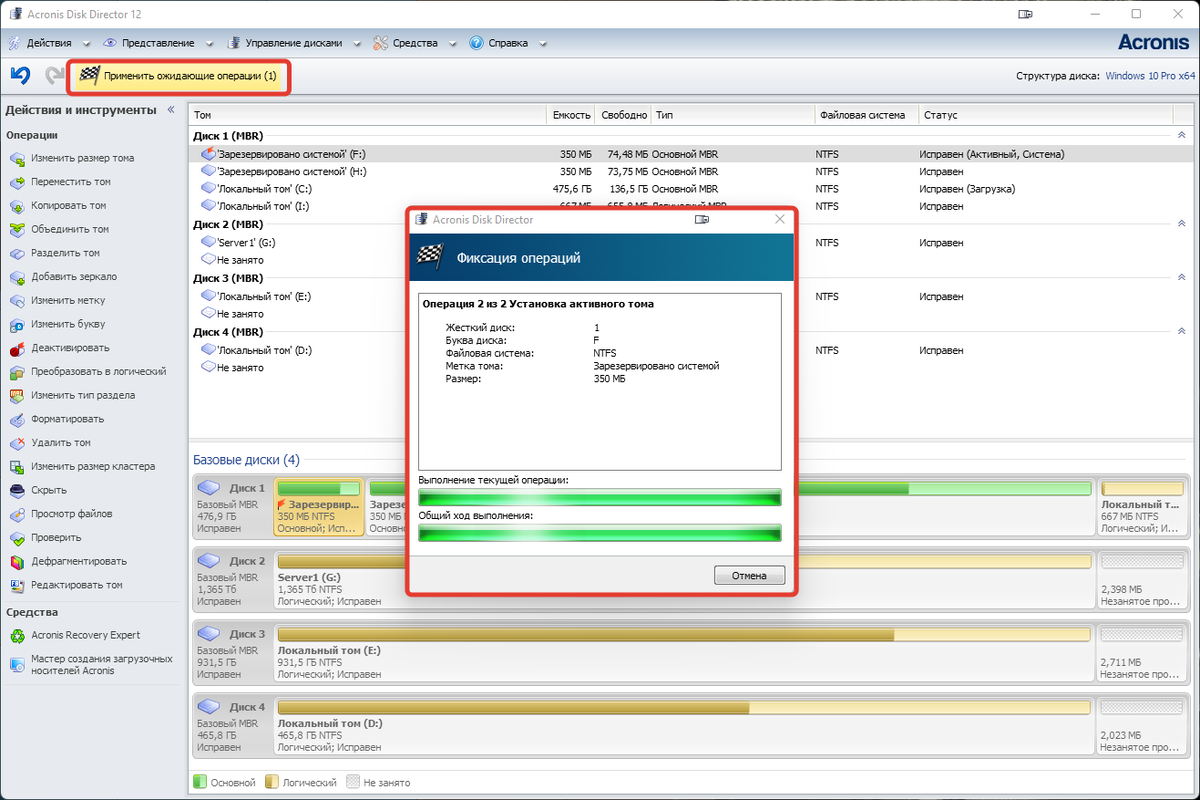Sort volume list by Емкость column
The width and height of the screenshot is (1200, 800).
(570, 115)
